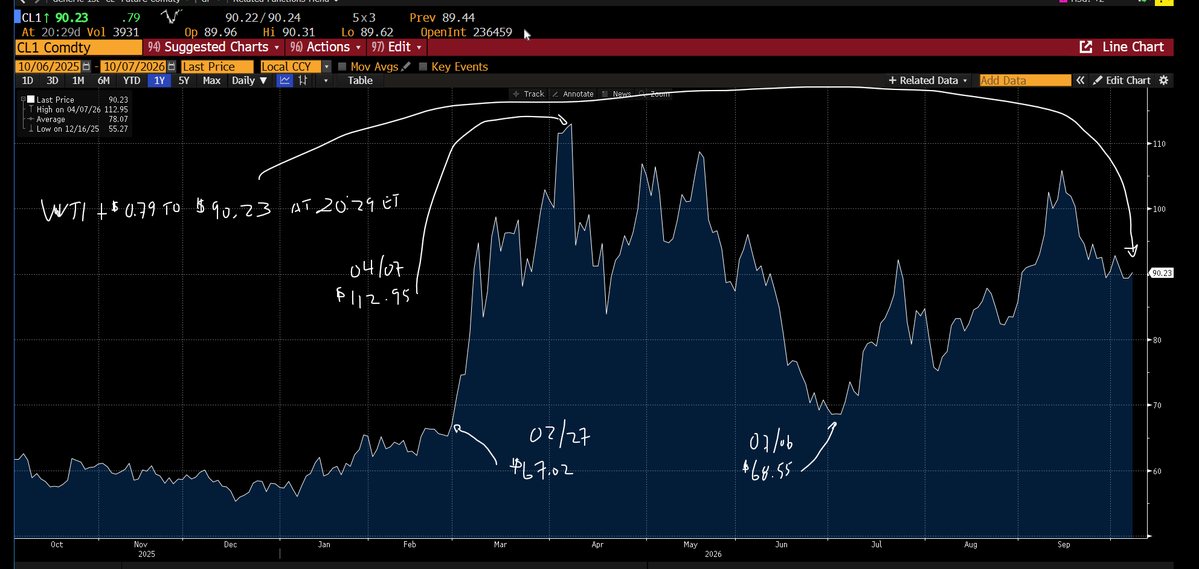Select the 1M range tab
This screenshot has height=569, width=1199.
[78, 80]
